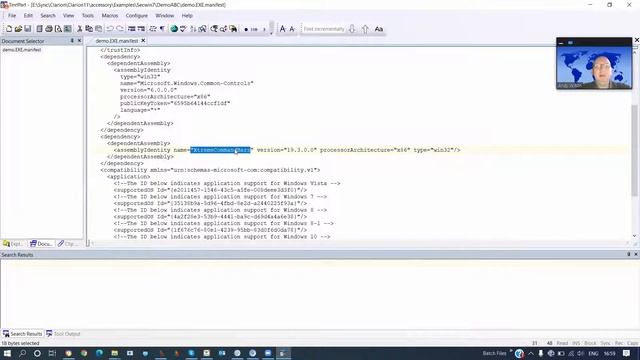Screen dimensions: 640x360
Task: View the file in web browser globe icon
Action: pos(174,29)
